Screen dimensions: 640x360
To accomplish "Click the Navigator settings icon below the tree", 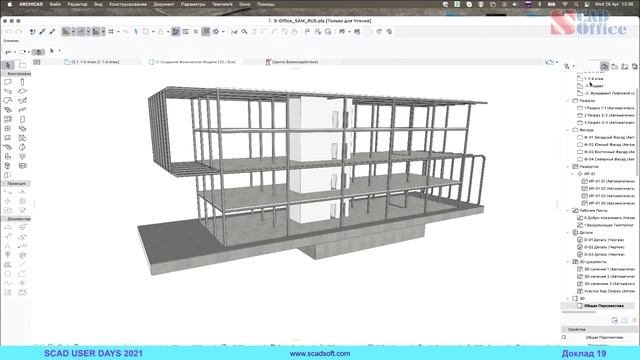I will (615, 320).
